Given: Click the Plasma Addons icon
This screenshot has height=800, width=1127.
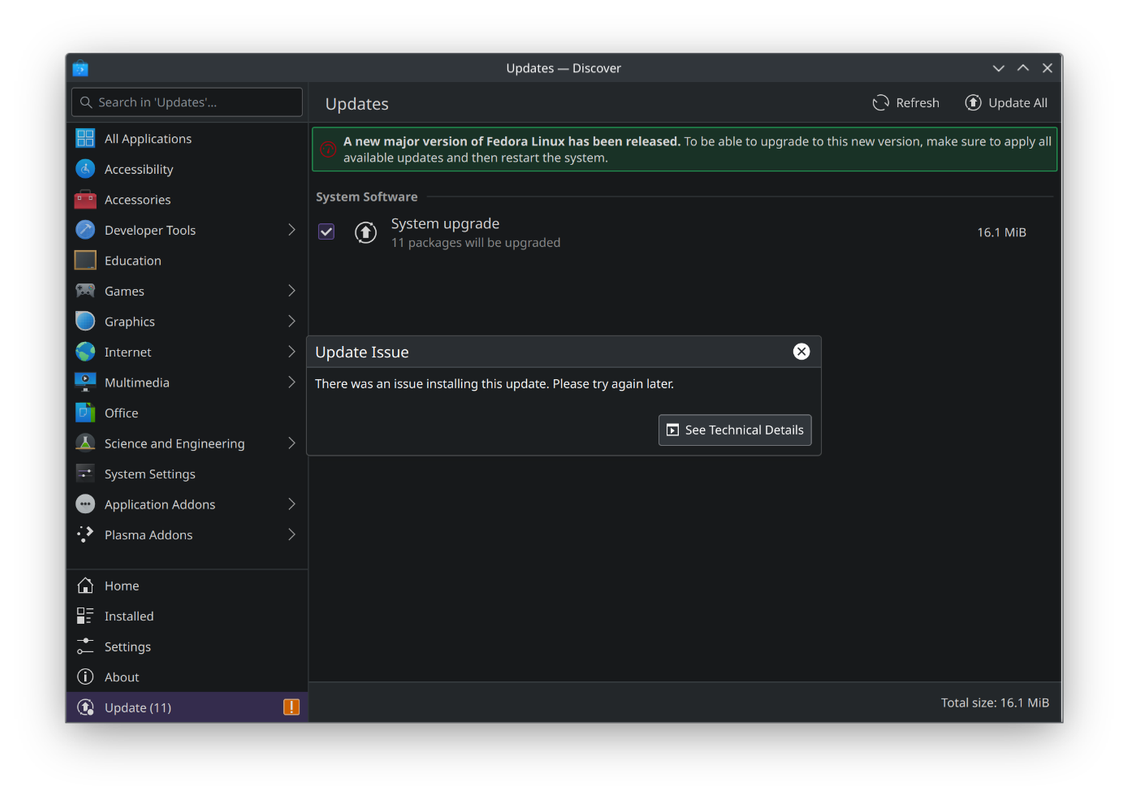Looking at the screenshot, I should [85, 535].
